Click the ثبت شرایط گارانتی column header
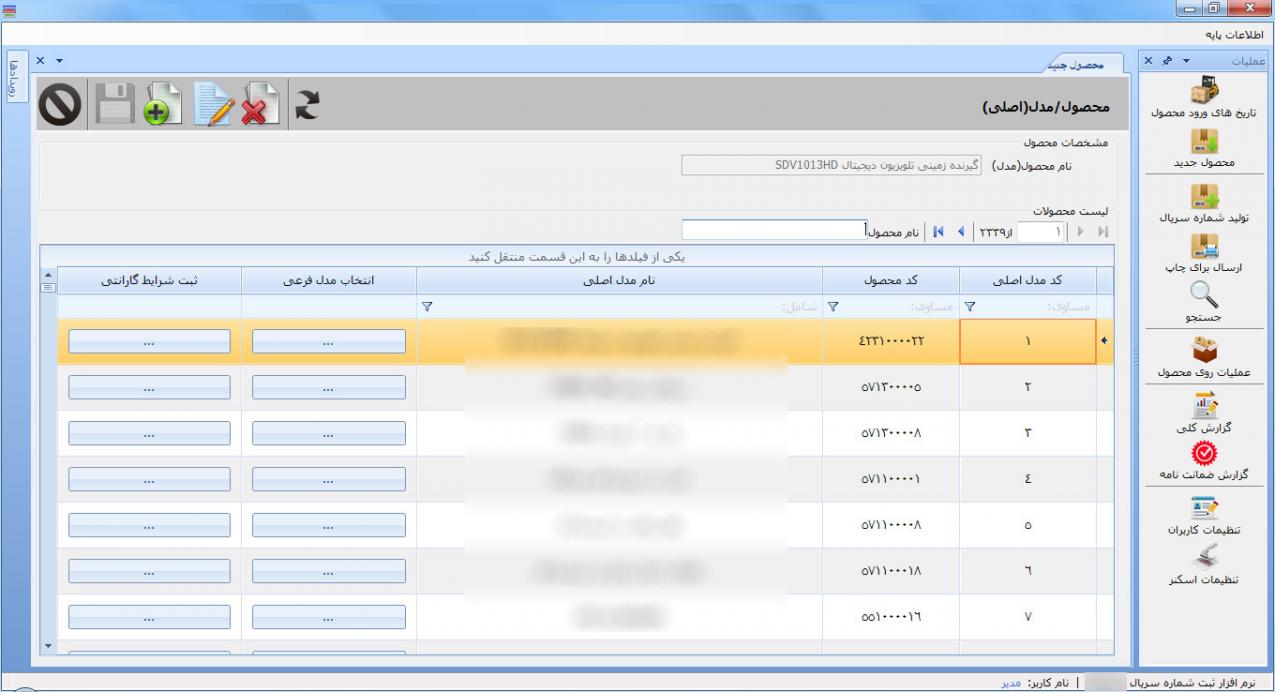 [x=148, y=280]
